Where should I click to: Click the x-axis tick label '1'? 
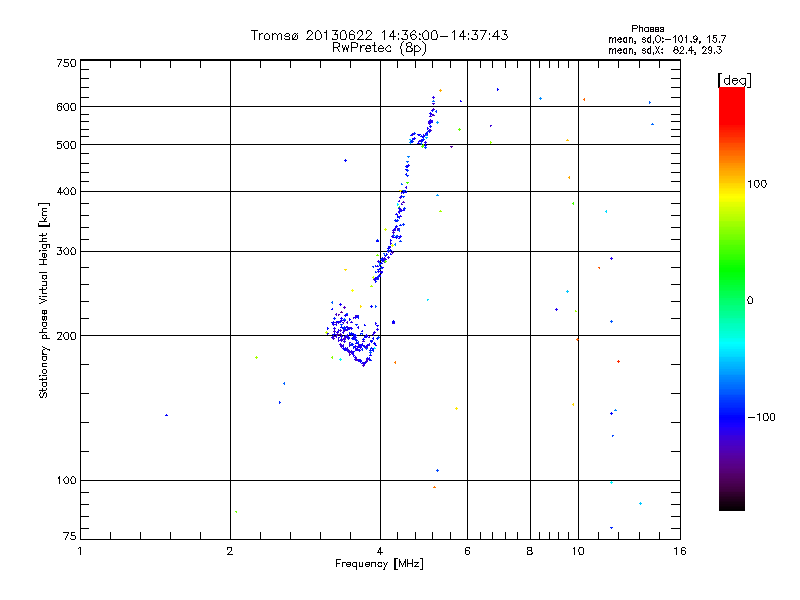(80, 551)
